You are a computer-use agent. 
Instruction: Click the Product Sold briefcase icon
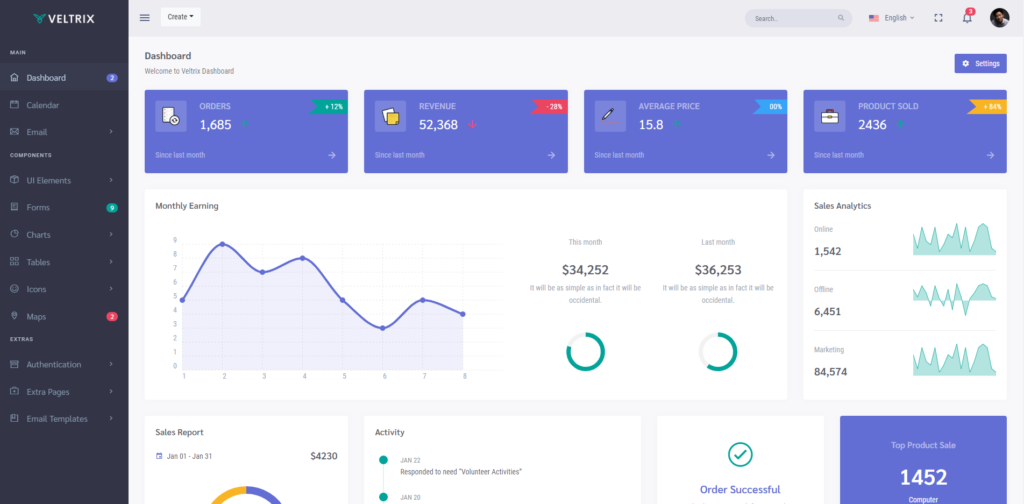(829, 116)
